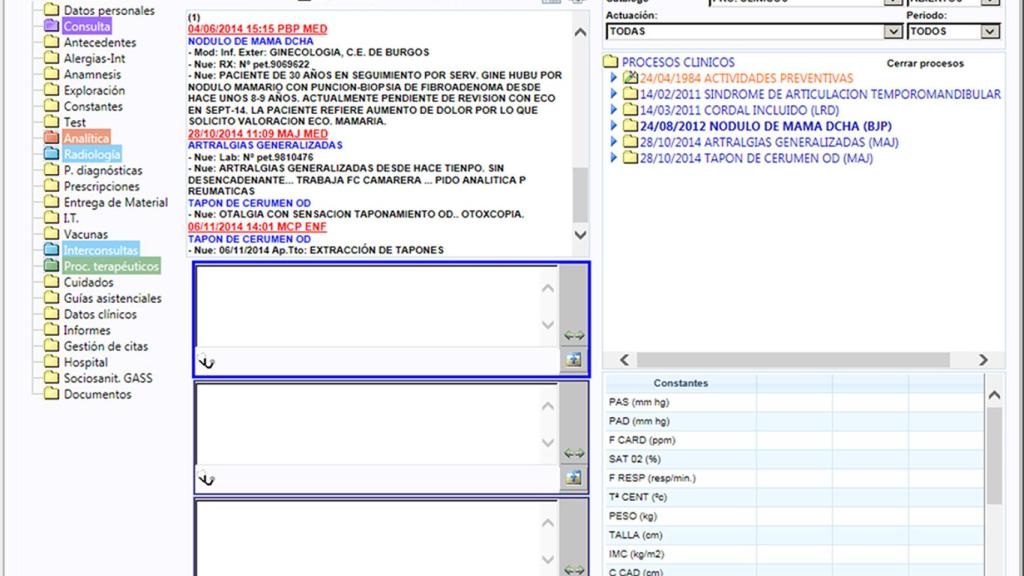Select Analítica in the left sidebar
1024x576 pixels.
tap(86, 138)
